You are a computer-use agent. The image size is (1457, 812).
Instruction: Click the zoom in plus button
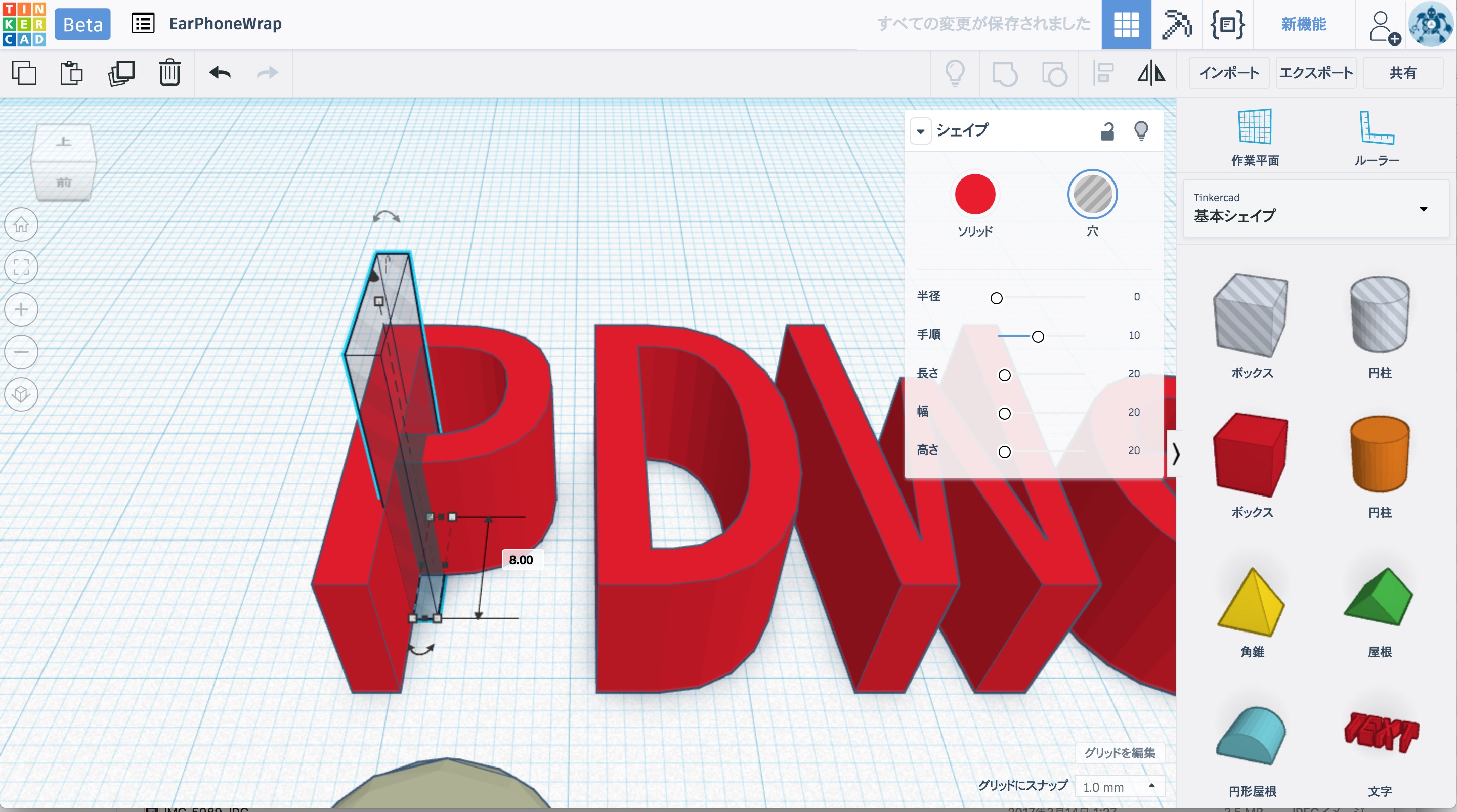point(21,309)
